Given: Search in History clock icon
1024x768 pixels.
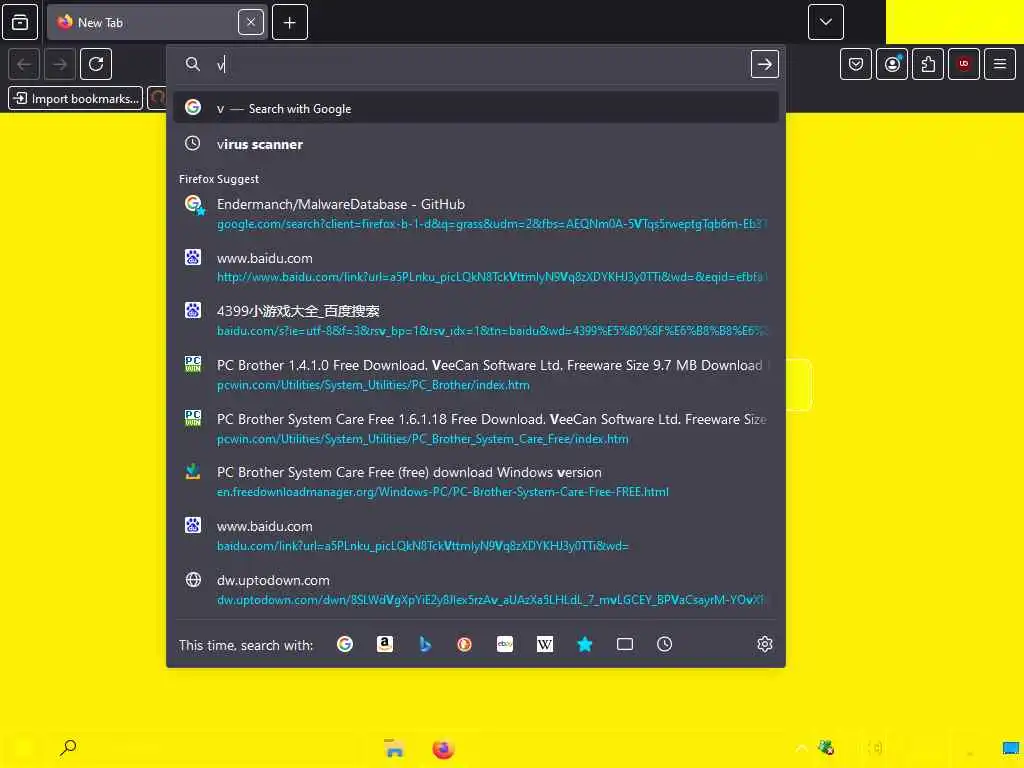Looking at the screenshot, I should (664, 645).
